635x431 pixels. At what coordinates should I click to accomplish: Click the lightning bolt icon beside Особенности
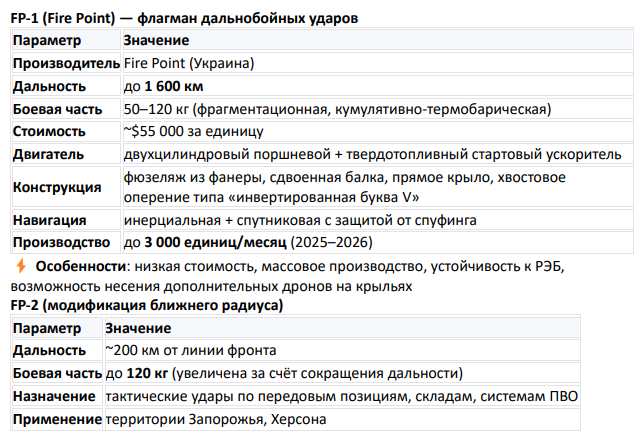click(21, 266)
